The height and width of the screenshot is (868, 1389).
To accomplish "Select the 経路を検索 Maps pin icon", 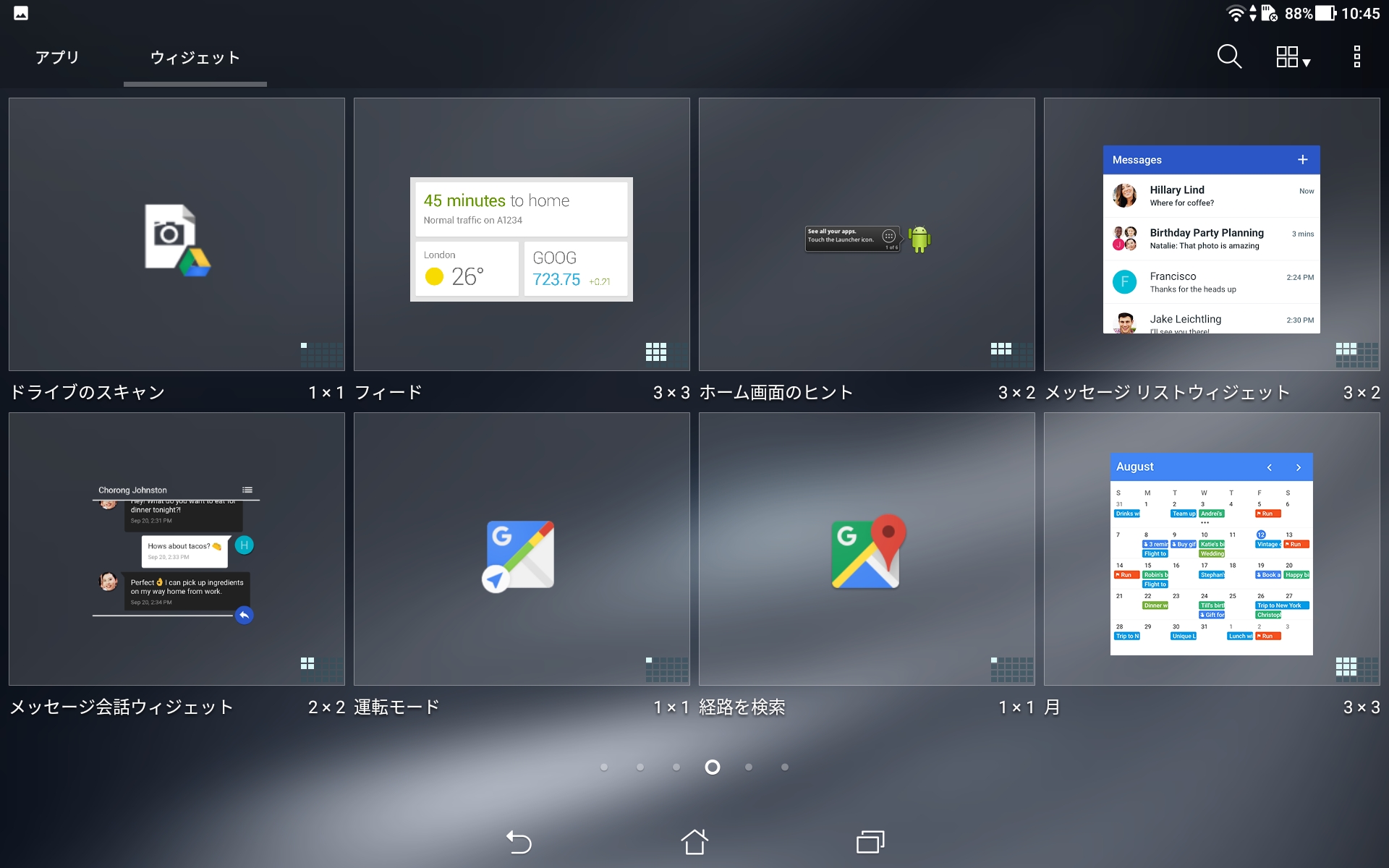I will [867, 551].
